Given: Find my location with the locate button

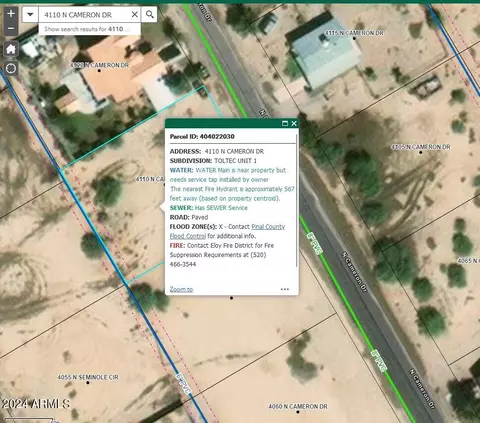Looking at the screenshot, I should pyautogui.click(x=11, y=69).
